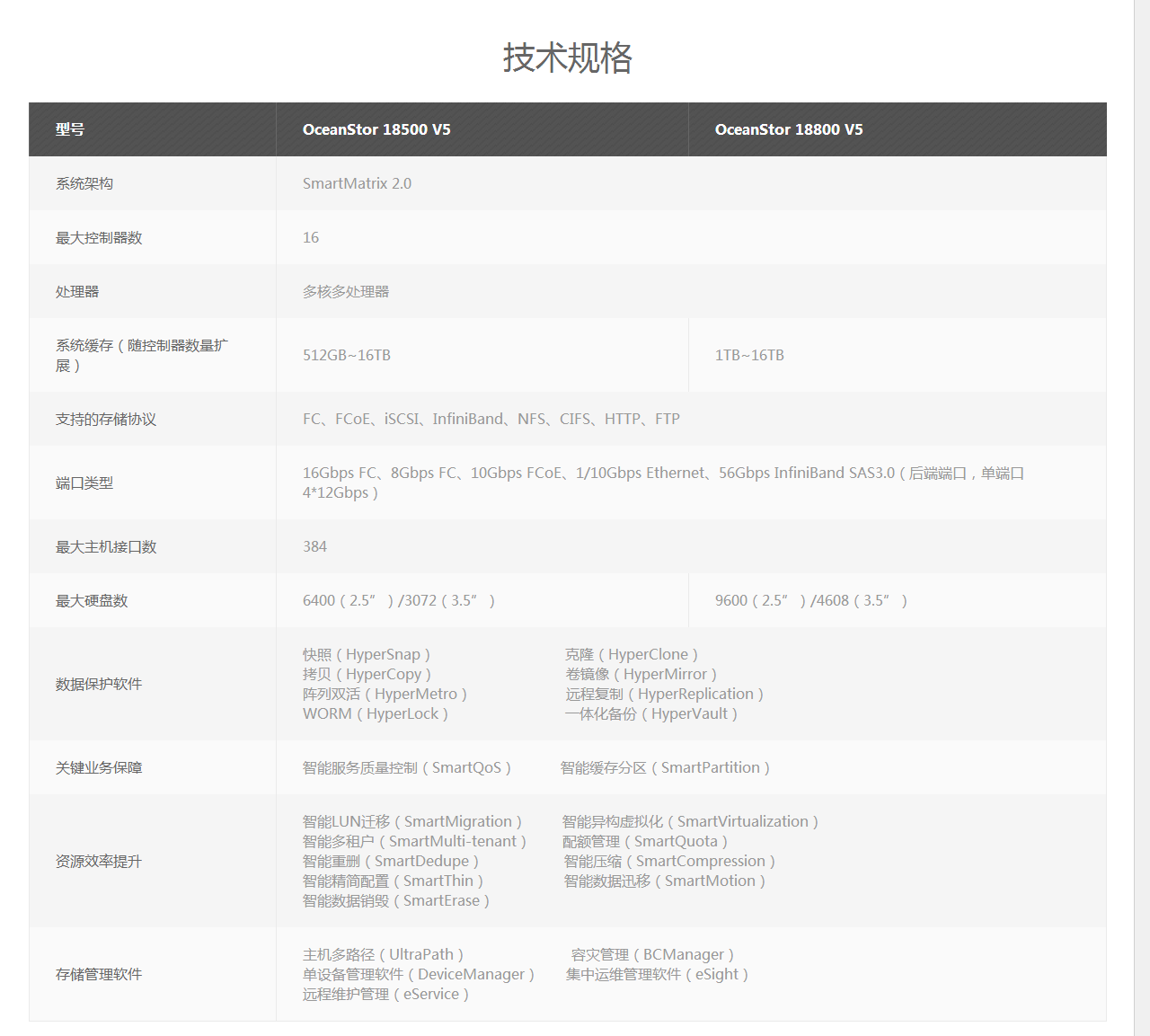Click 智能精简配置 (SmartThin) entry
The height and width of the screenshot is (1036, 1150).
click(x=393, y=881)
